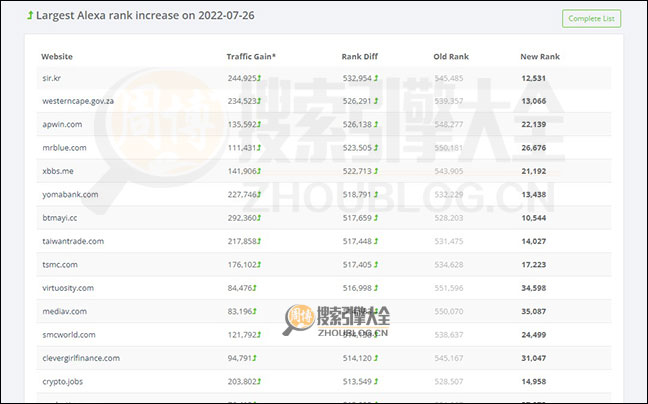Screen dimensions: 648x404
Task: Click rank diff value 526,291
Action: tap(357, 101)
